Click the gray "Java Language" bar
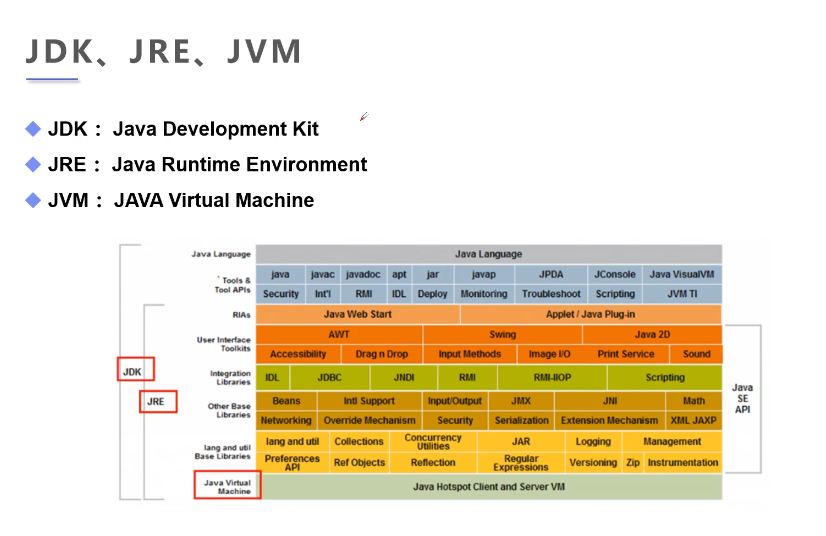 coord(489,254)
